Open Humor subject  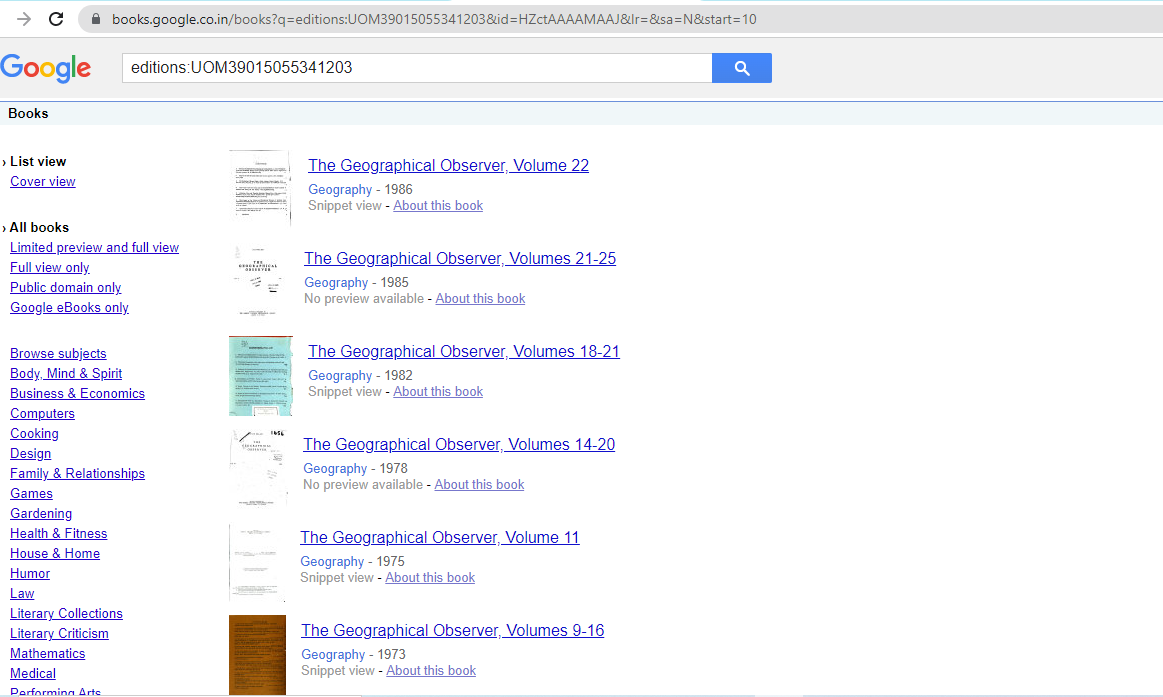[30, 574]
